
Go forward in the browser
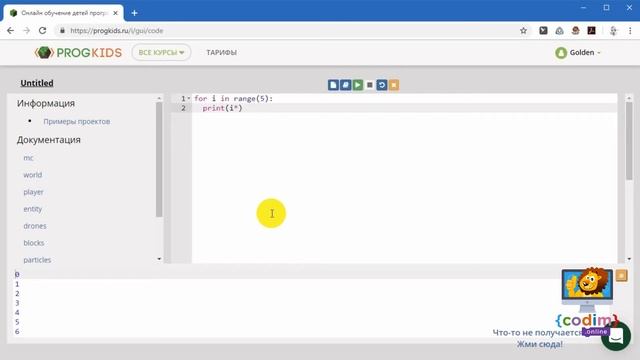pos(27,31)
